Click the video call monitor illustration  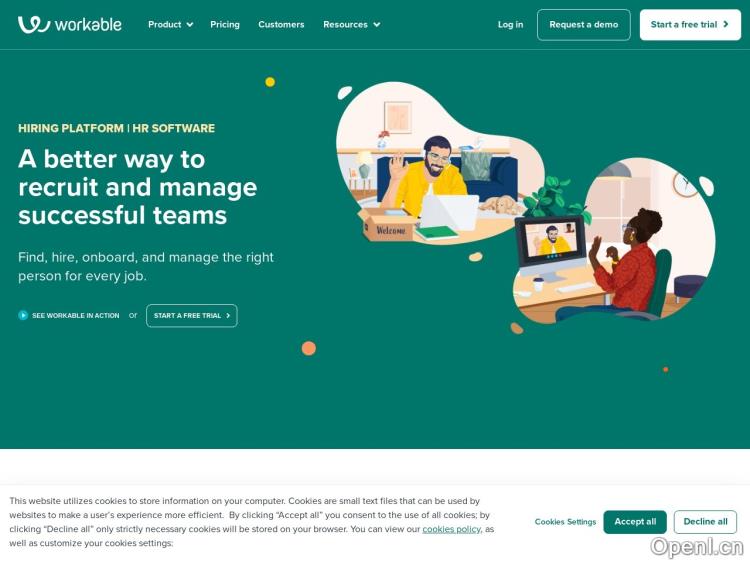click(x=551, y=248)
